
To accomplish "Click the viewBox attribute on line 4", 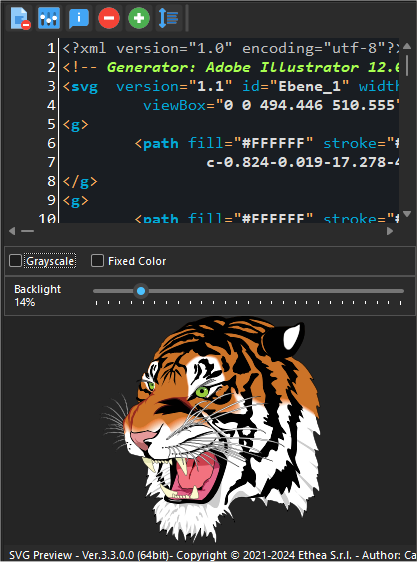I will (271, 105).
